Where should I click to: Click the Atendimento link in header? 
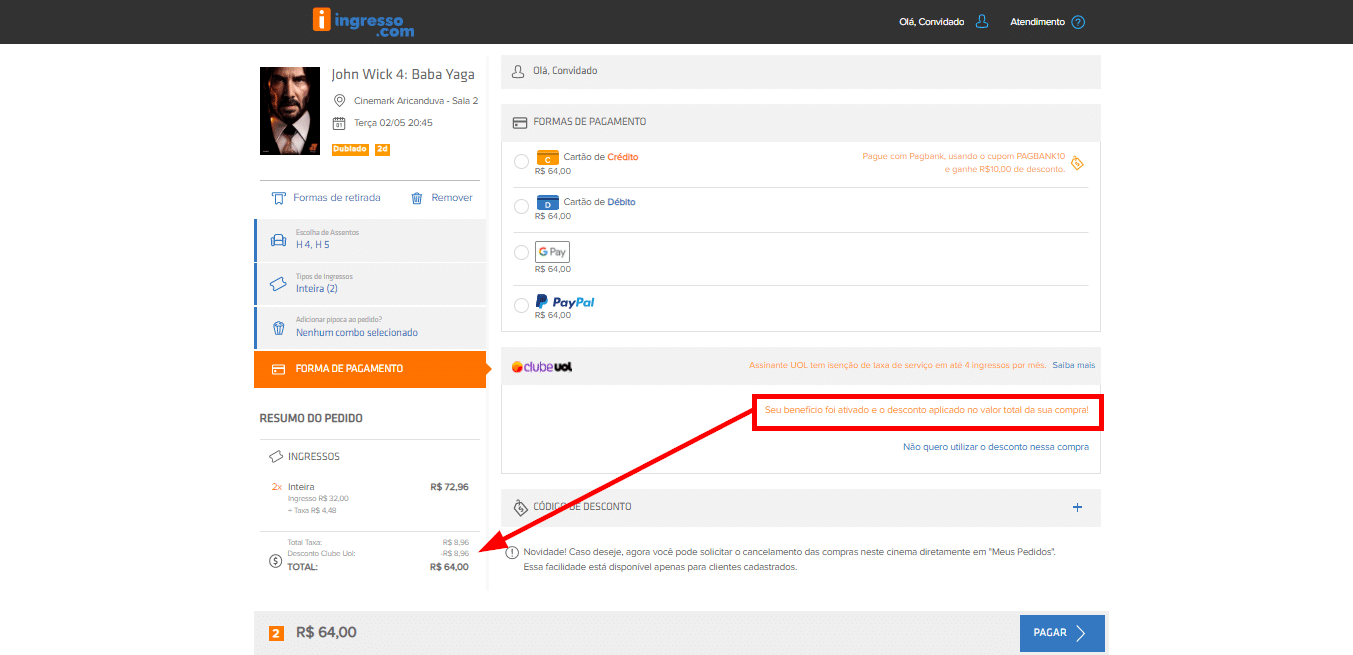tap(1037, 22)
